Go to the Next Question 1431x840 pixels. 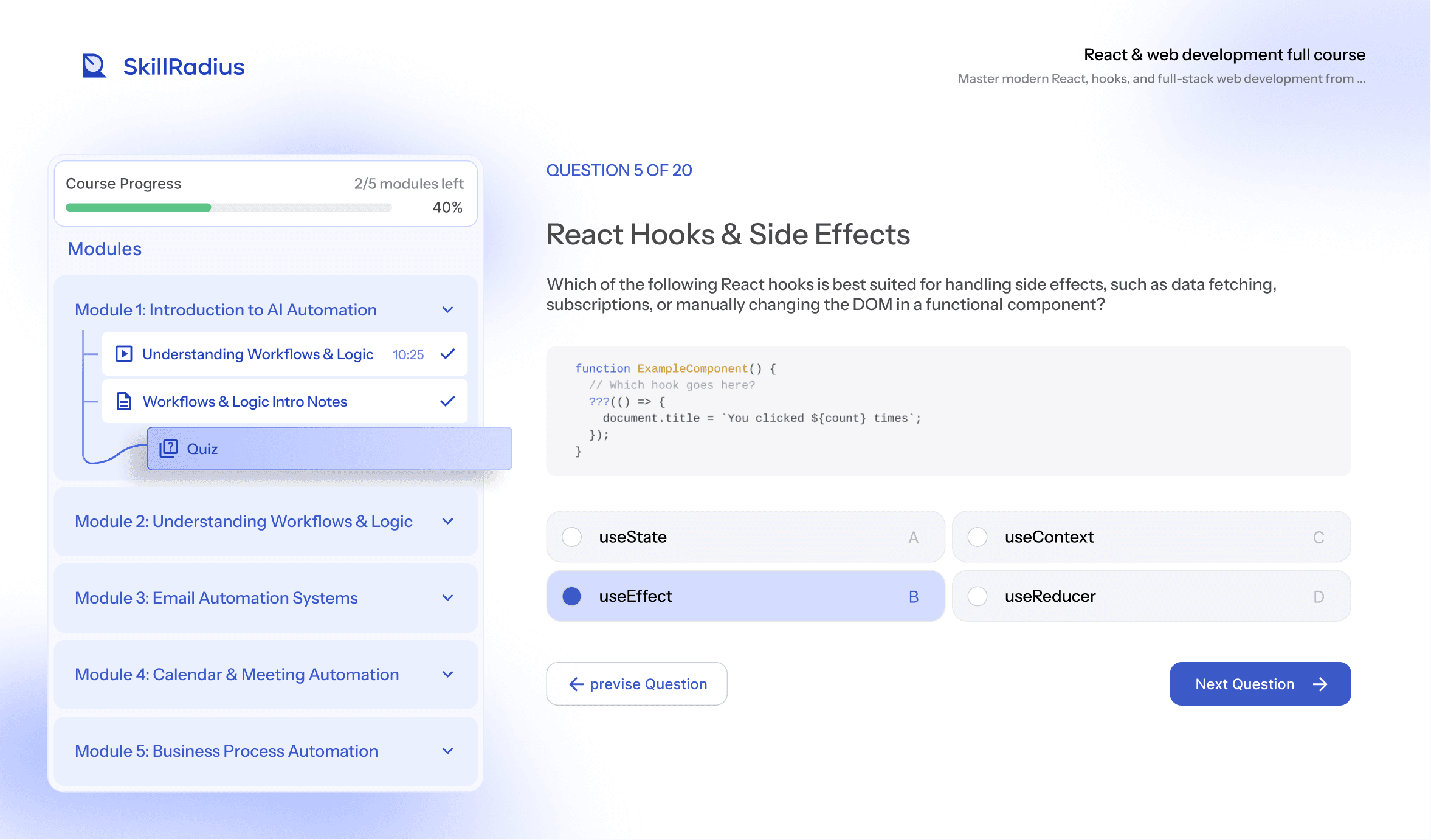pos(1260,684)
